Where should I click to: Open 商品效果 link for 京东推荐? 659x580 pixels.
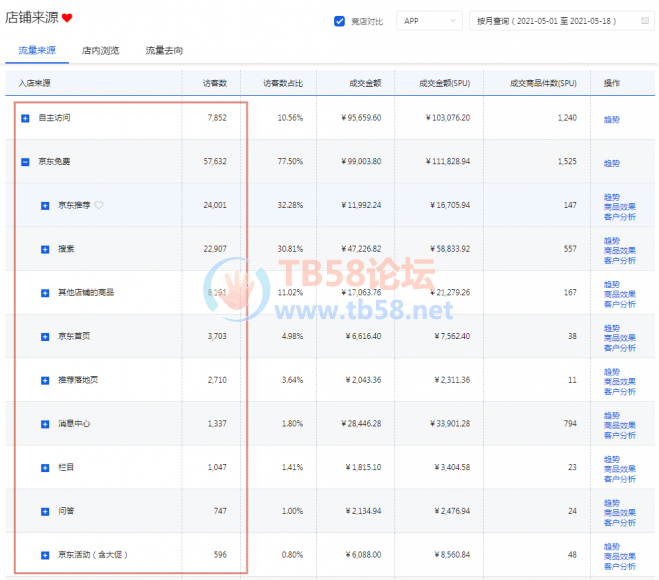click(619, 207)
